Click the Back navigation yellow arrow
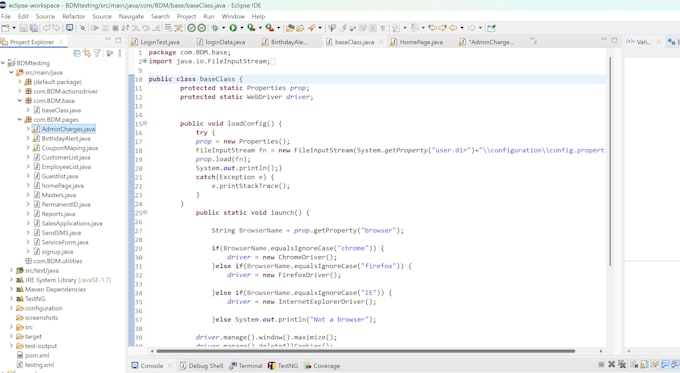The width and height of the screenshot is (680, 373). [x=453, y=28]
